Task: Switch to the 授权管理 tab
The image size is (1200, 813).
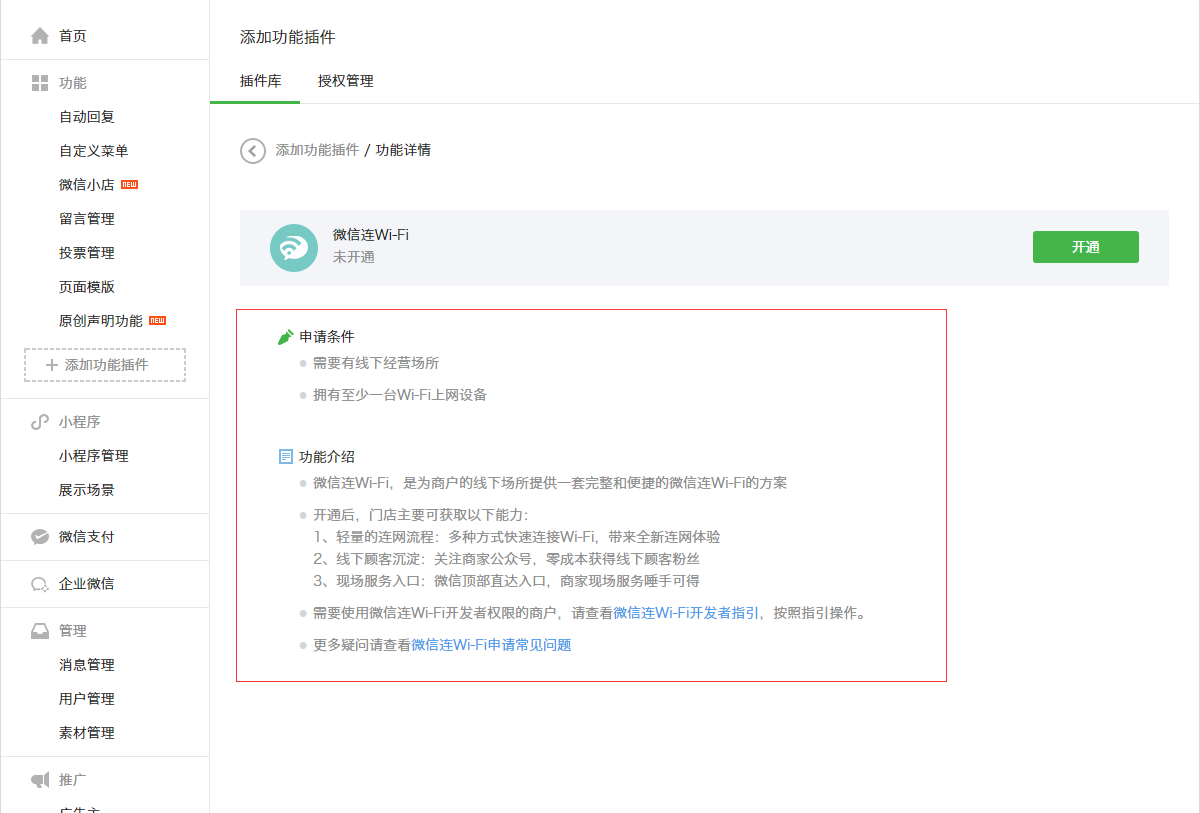Action: (346, 81)
